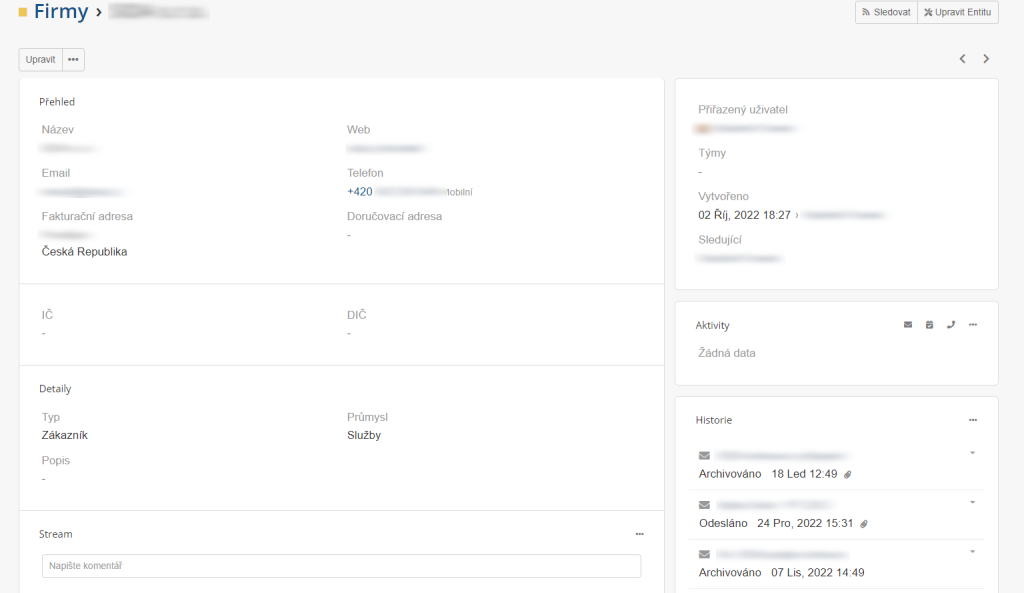The image size is (1024, 593).
Task: Log a call with Aktivity phone icon
Action: [x=951, y=325]
